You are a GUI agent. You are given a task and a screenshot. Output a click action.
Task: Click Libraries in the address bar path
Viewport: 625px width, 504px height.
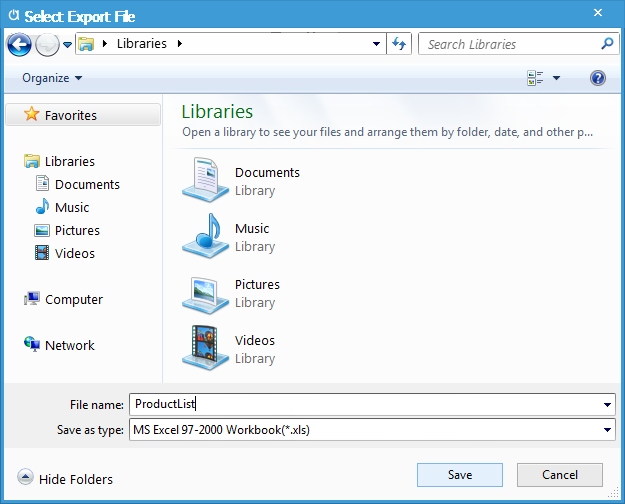pos(142,43)
